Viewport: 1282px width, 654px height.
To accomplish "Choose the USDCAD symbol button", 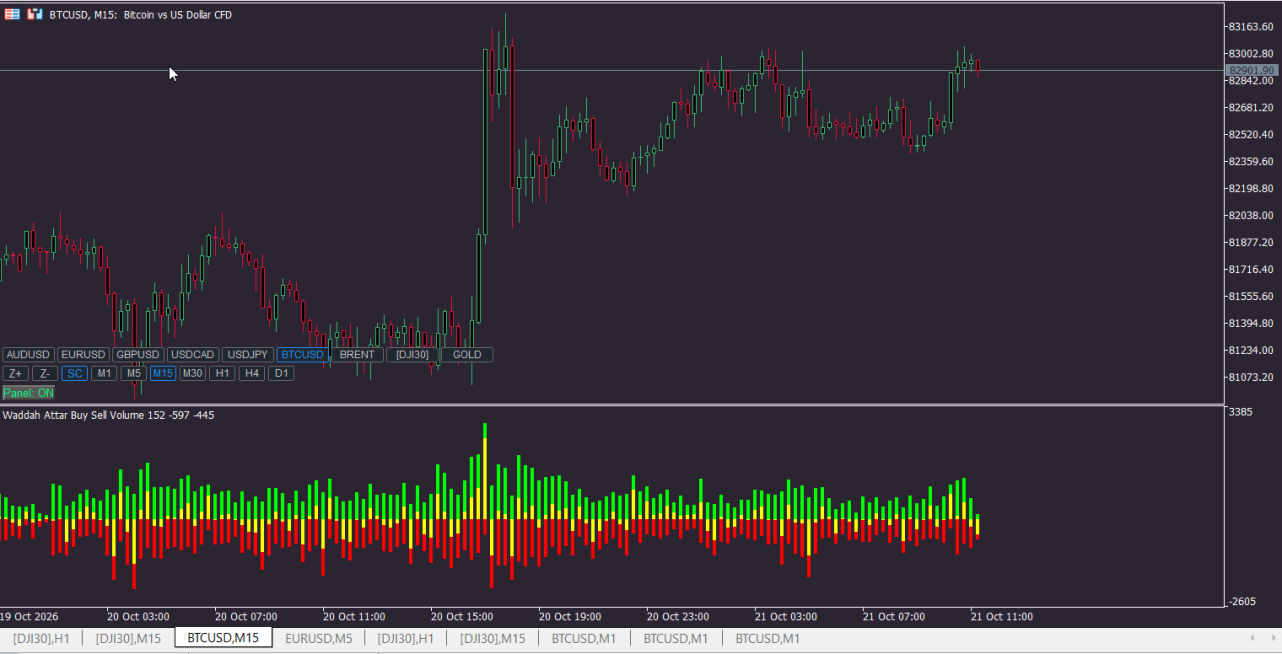I will pos(193,355).
